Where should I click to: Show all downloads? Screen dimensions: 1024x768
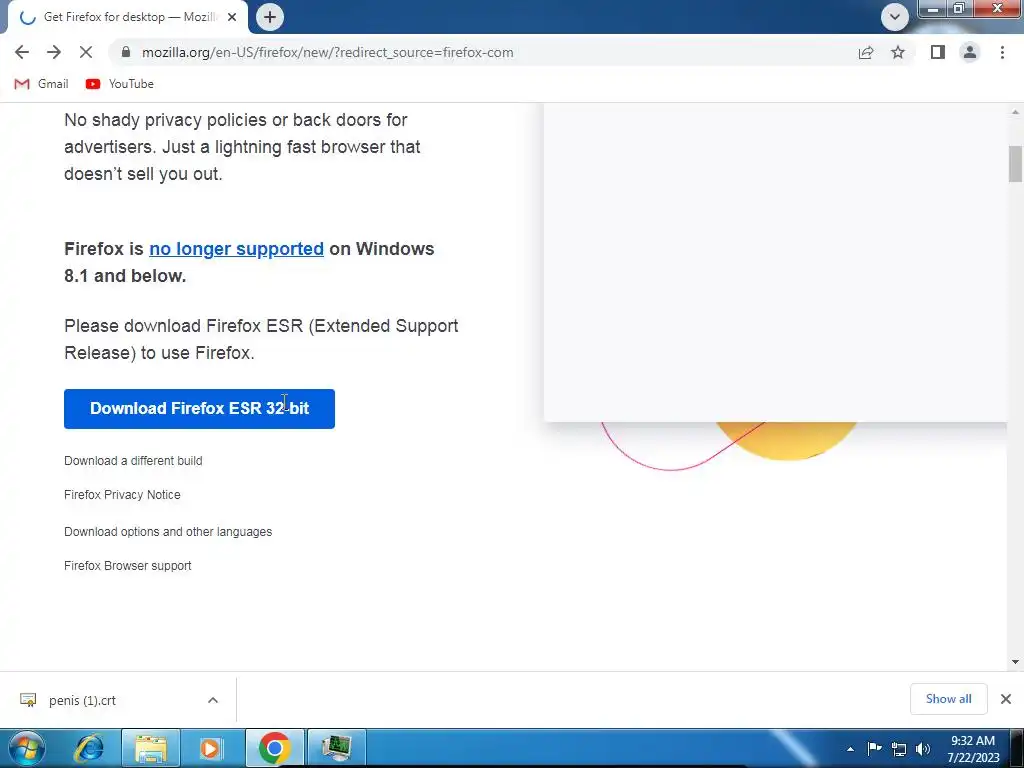pyautogui.click(x=948, y=699)
